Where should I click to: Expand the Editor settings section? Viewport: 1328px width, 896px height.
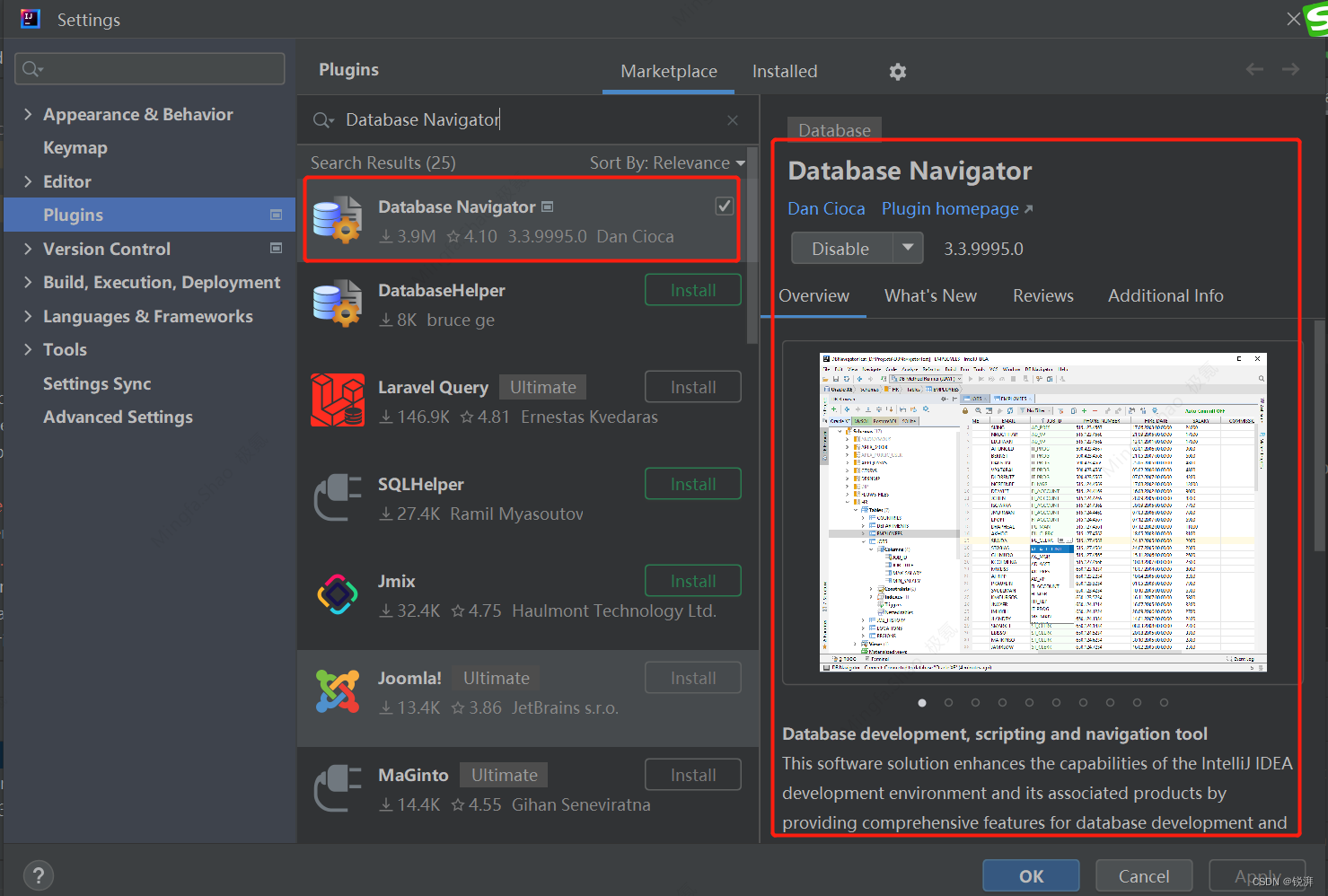[28, 181]
